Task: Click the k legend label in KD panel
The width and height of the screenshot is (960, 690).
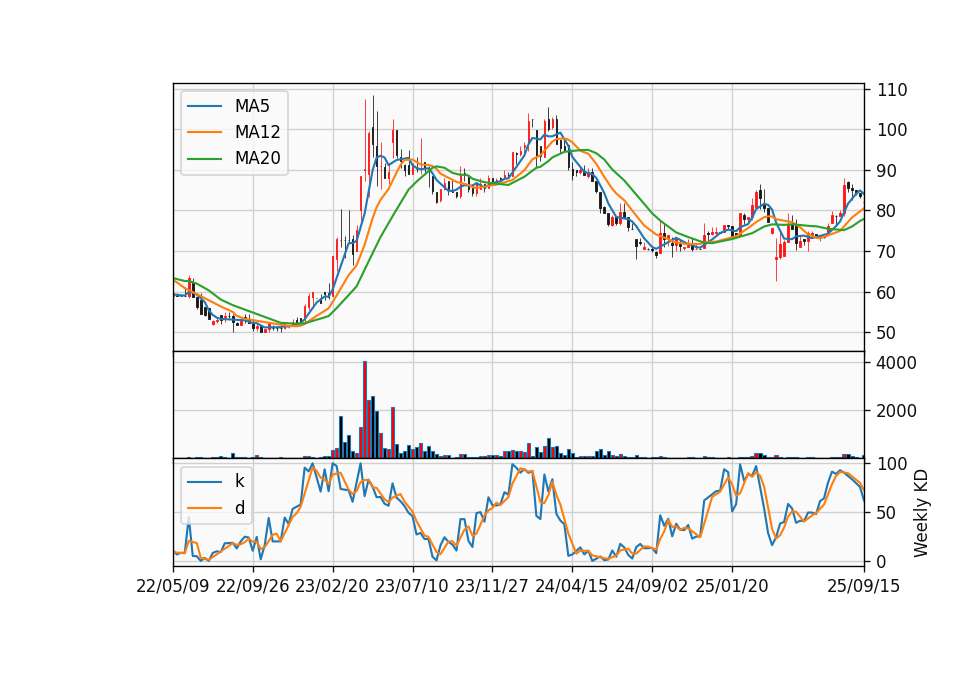Action: 239,481
